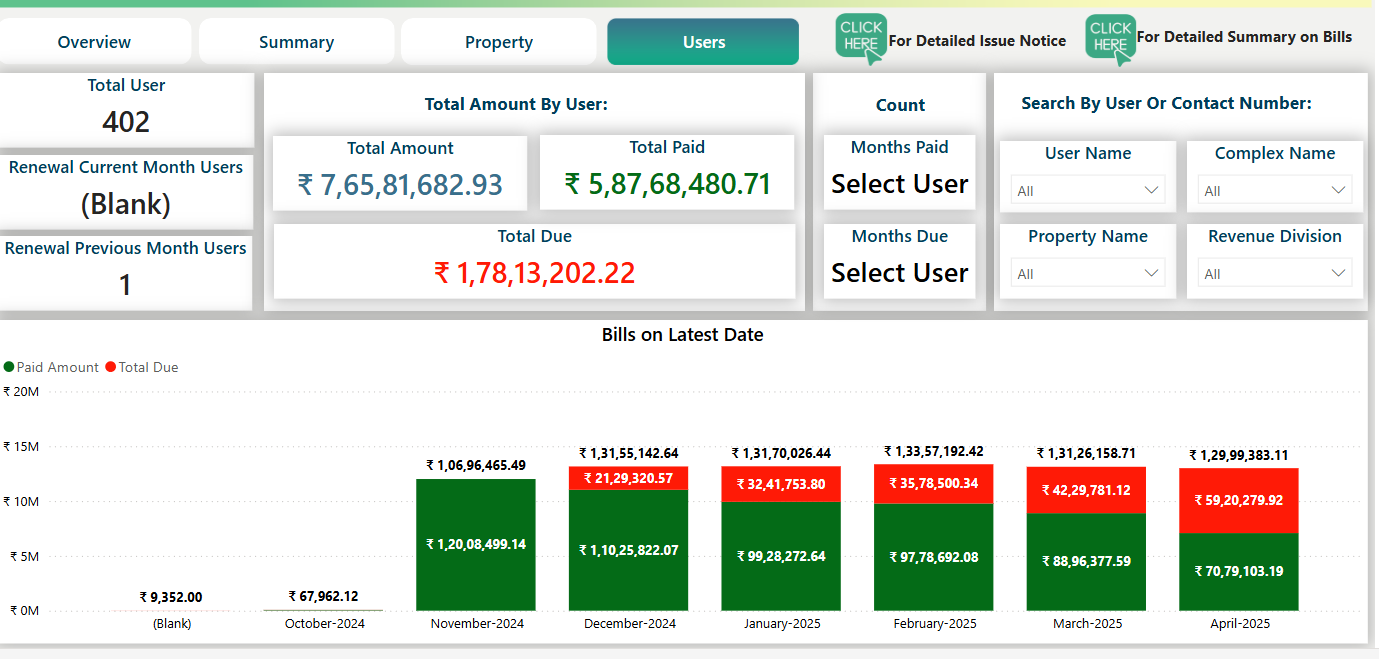This screenshot has width=1379, height=659.
Task: Click the Total Amount By User heading
Action: tap(516, 104)
